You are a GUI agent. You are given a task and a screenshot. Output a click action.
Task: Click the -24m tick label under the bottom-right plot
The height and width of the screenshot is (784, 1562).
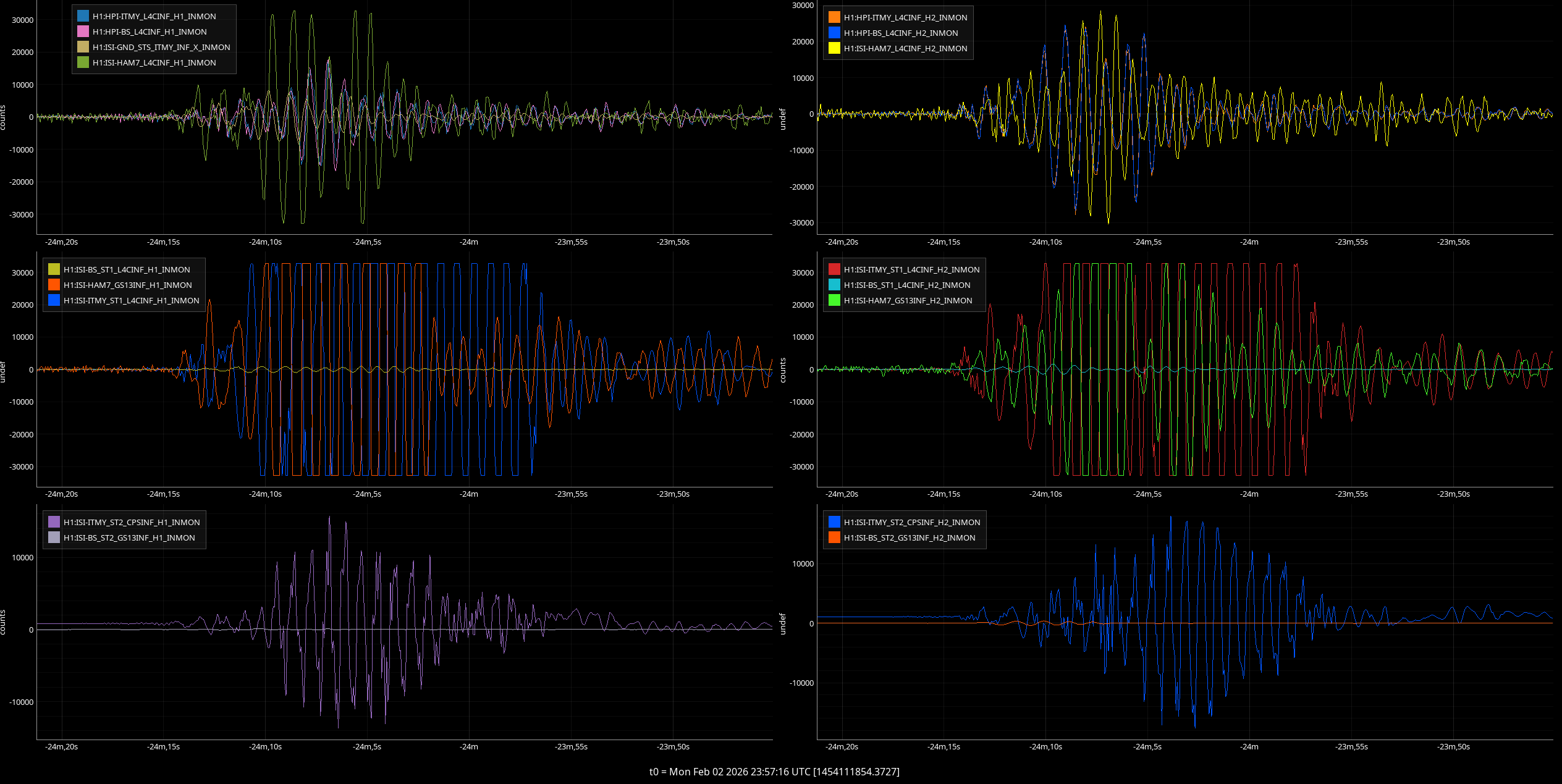tap(1249, 747)
